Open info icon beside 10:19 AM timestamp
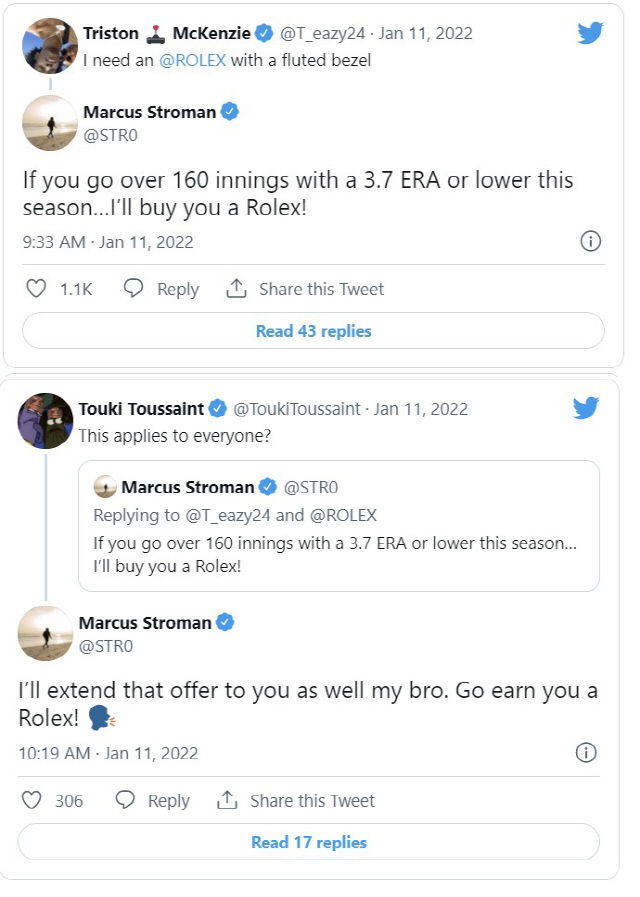The height and width of the screenshot is (897, 640). 586,753
